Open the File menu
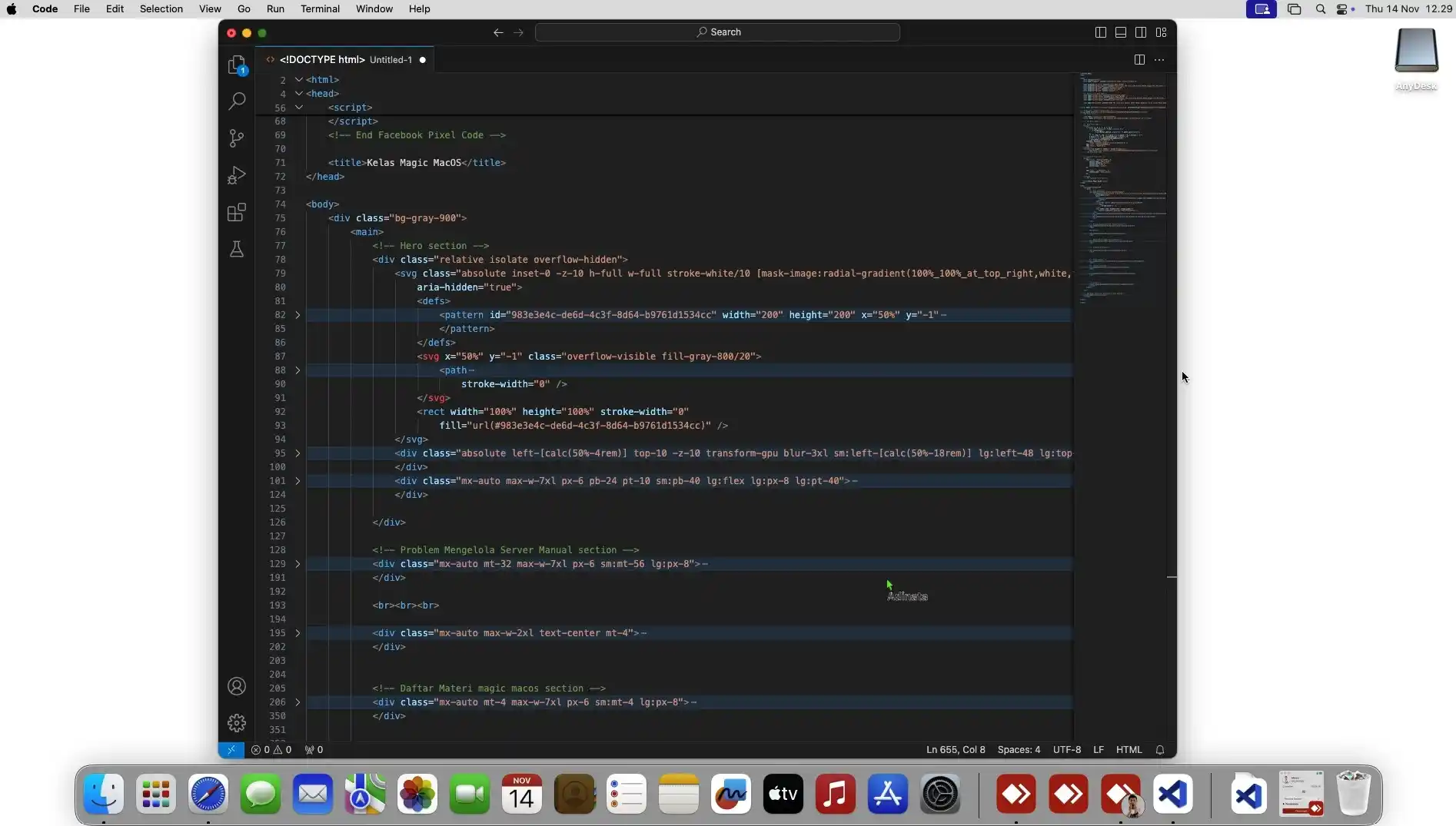Viewport: 1456px width, 826px height. click(x=81, y=9)
